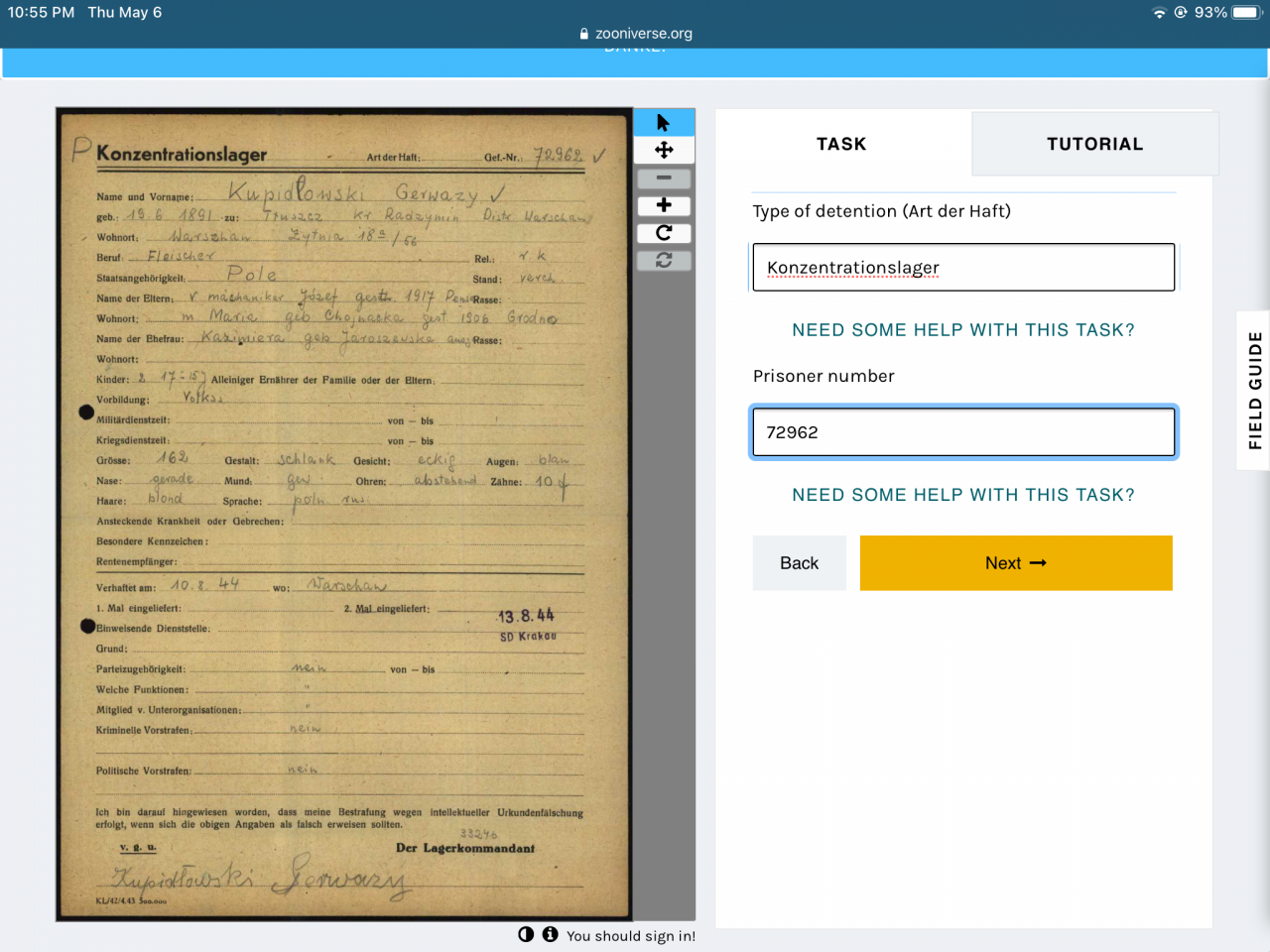This screenshot has height=952, width=1270.
Task: Open subject info icon below image
Action: [550, 934]
